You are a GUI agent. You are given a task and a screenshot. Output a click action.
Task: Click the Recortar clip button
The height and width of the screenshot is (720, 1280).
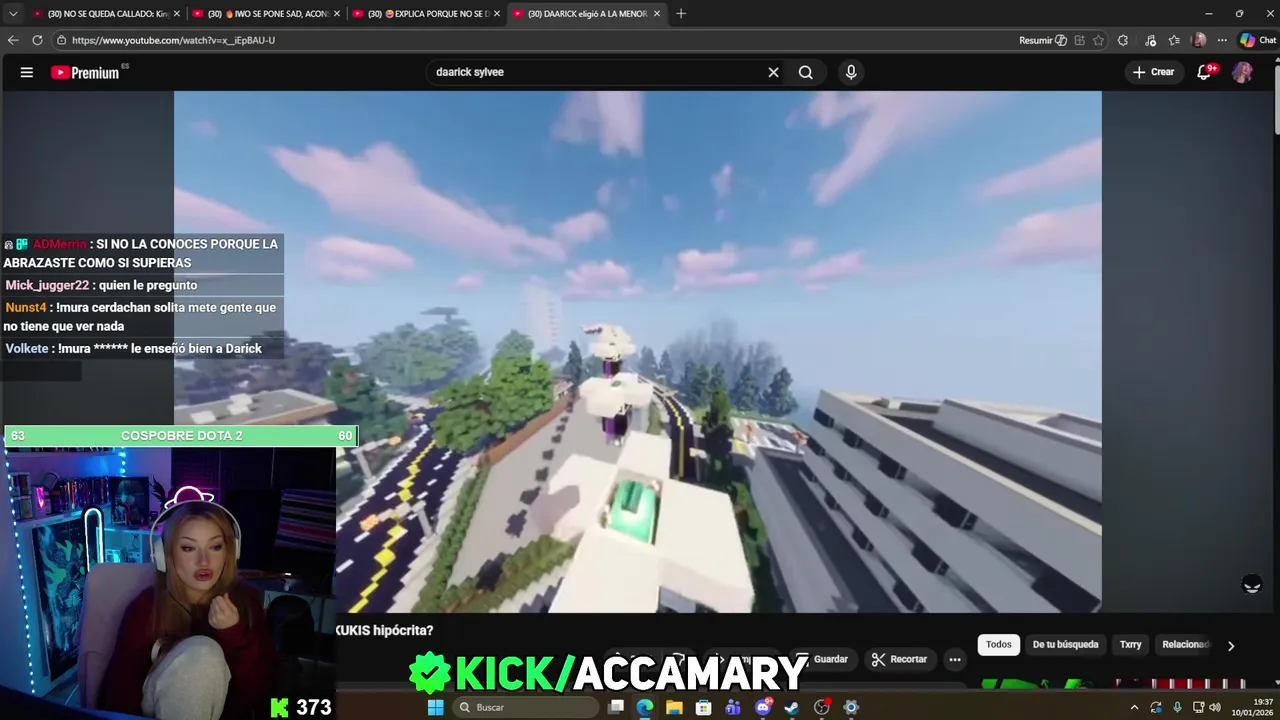[899, 659]
